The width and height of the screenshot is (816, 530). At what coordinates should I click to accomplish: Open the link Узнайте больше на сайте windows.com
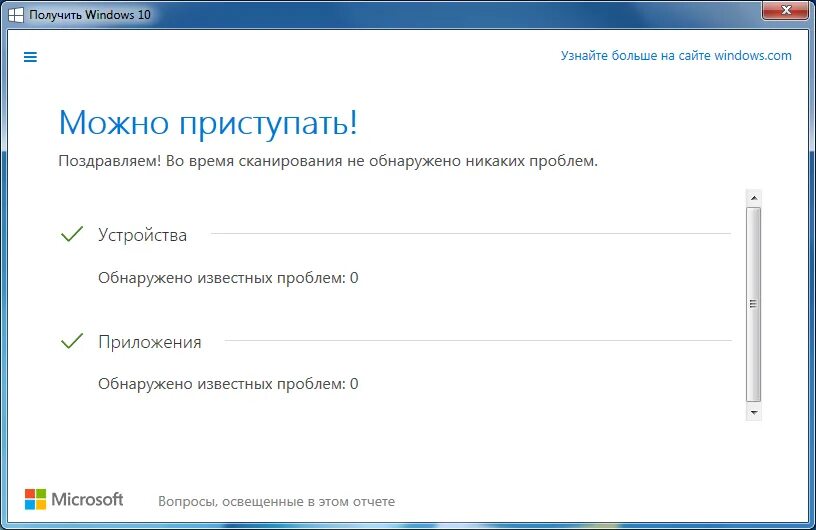point(675,56)
